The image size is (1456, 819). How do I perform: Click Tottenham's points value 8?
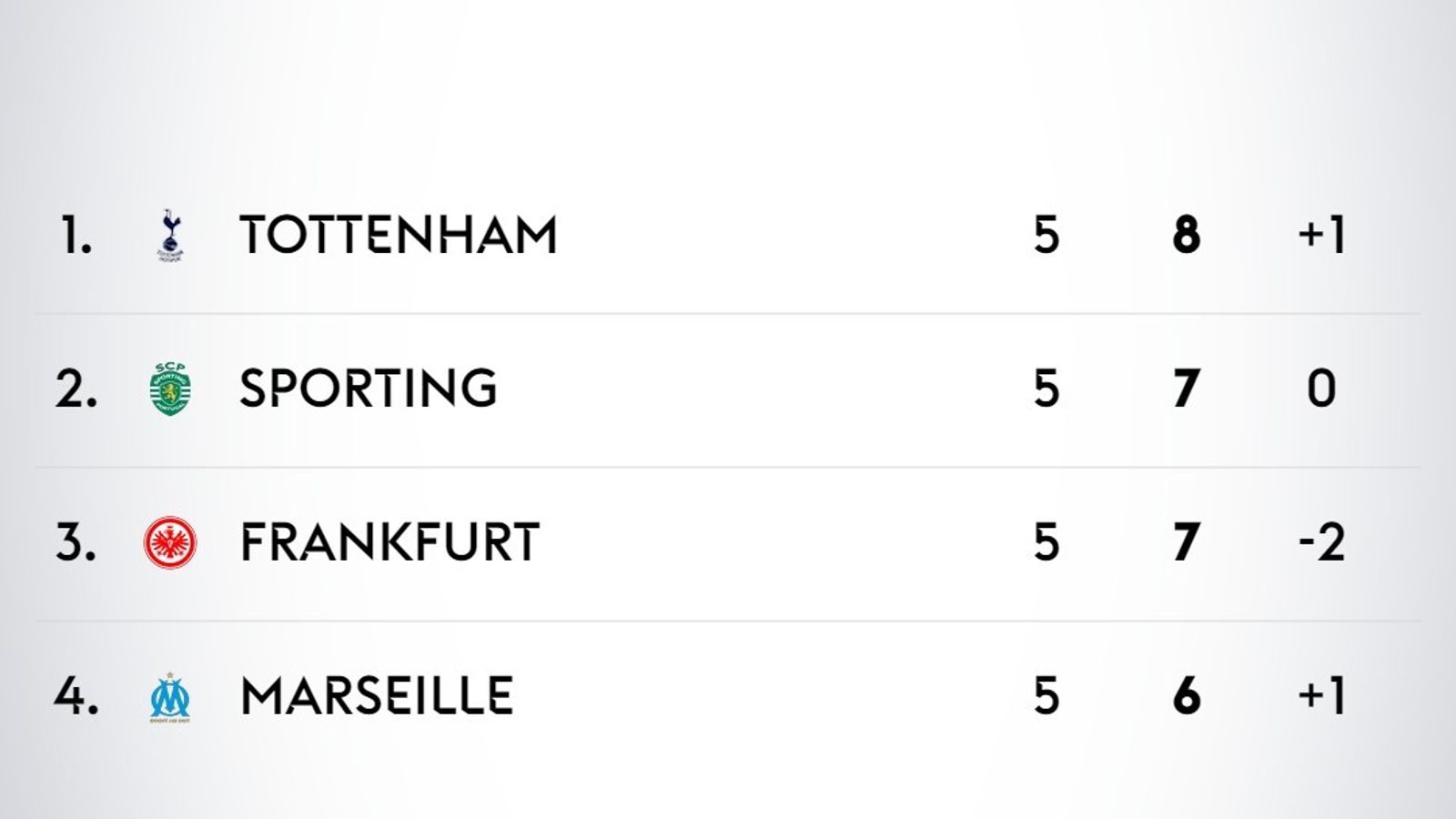[x=1187, y=235]
